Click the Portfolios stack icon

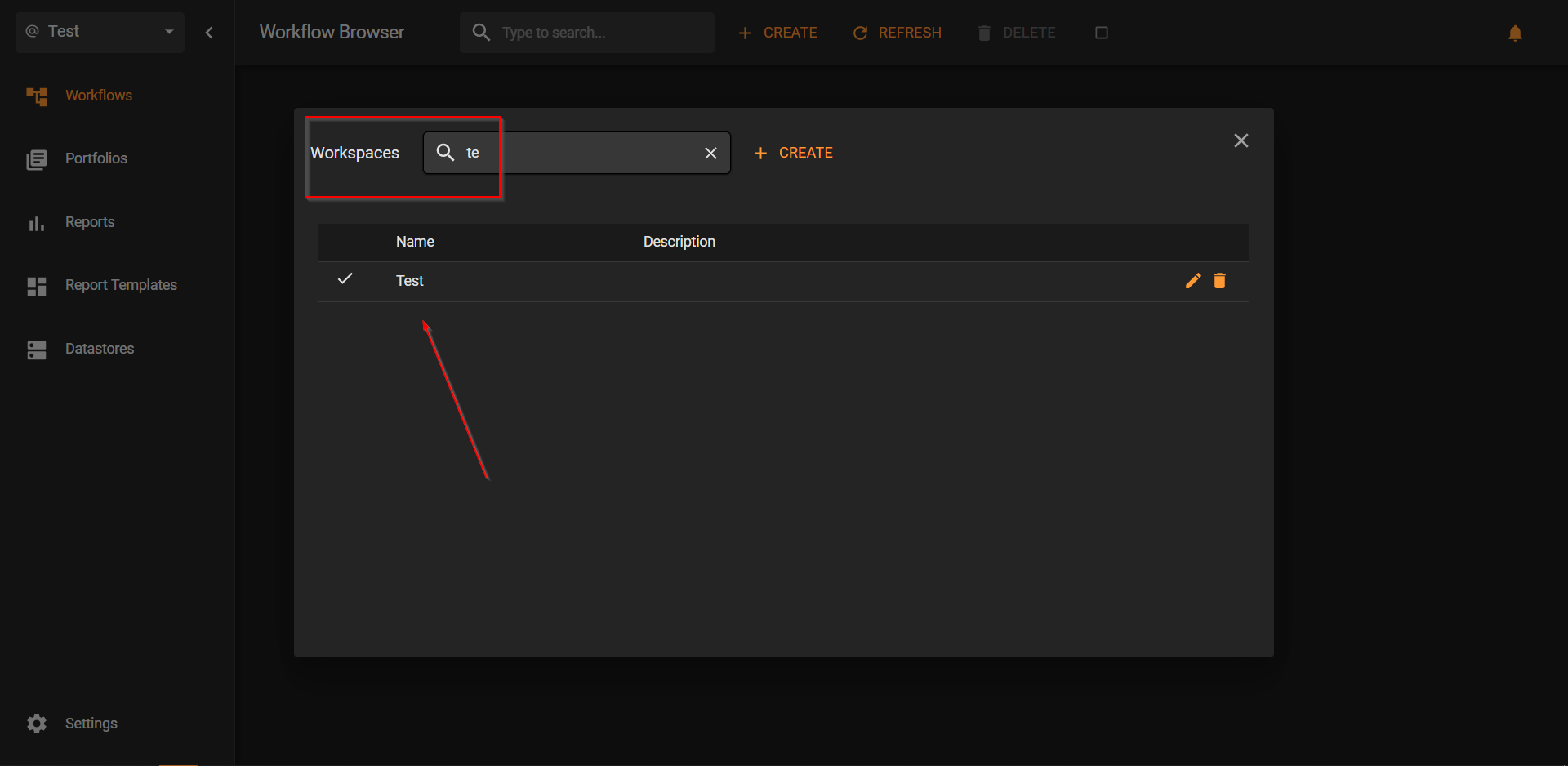click(x=37, y=159)
